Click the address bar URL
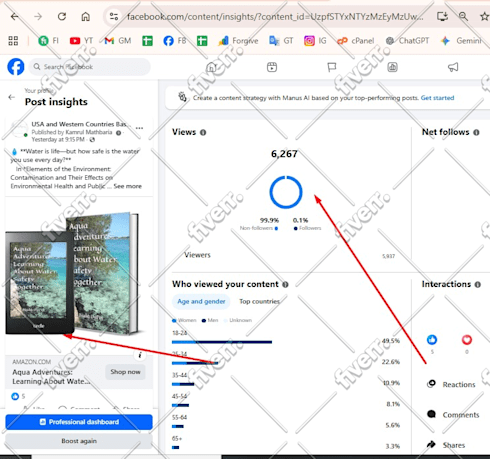The width and height of the screenshot is (490, 459). 275,16
